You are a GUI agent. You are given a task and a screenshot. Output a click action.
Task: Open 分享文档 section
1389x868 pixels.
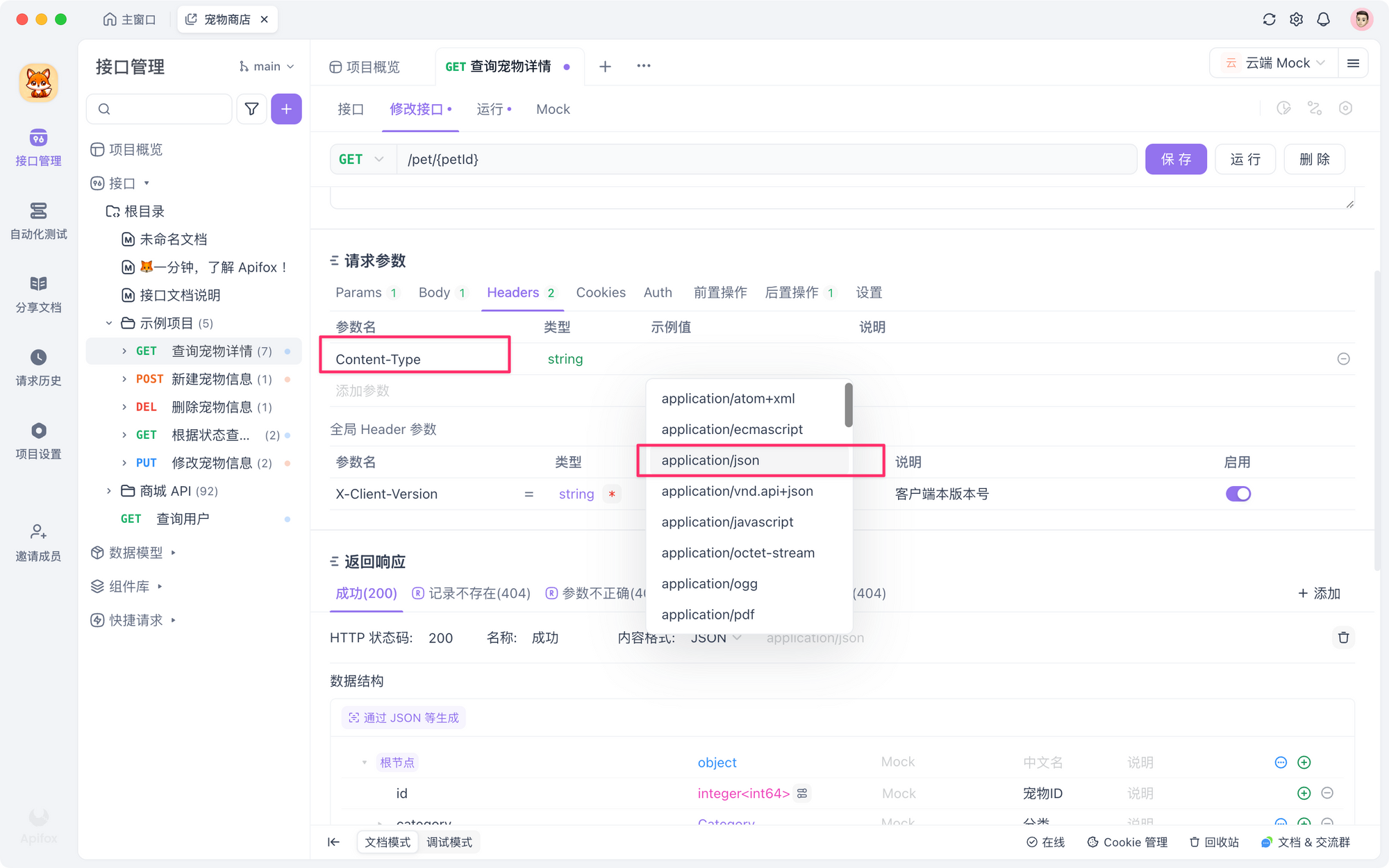(38, 294)
